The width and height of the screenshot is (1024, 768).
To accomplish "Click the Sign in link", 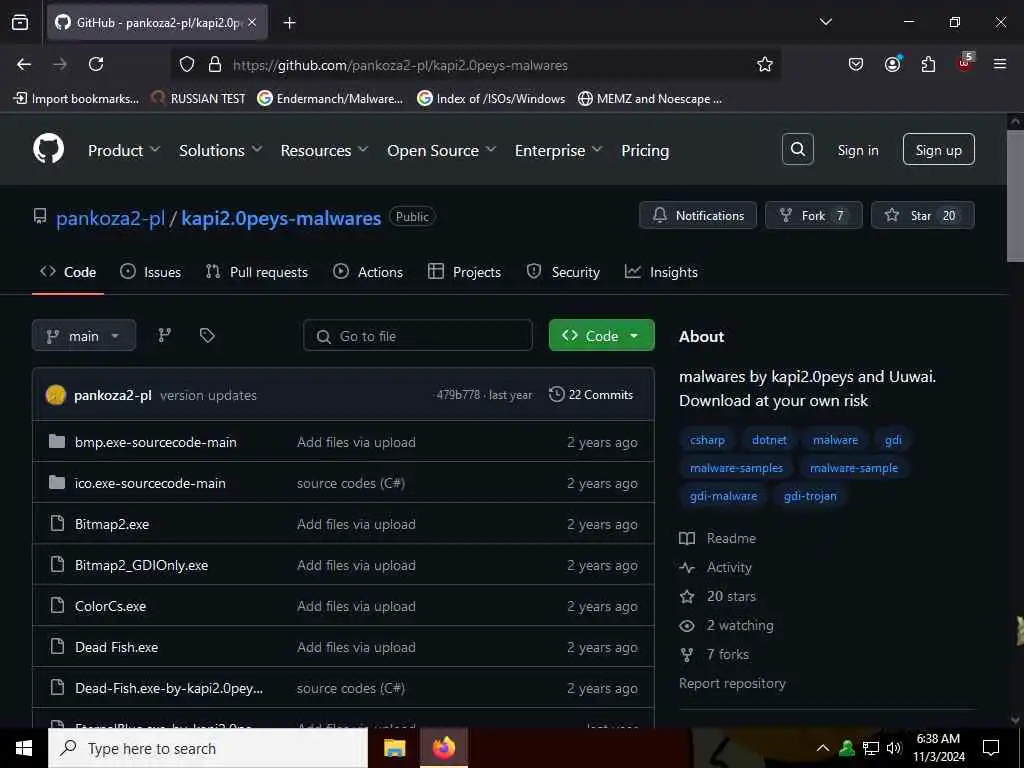I will (x=857, y=150).
